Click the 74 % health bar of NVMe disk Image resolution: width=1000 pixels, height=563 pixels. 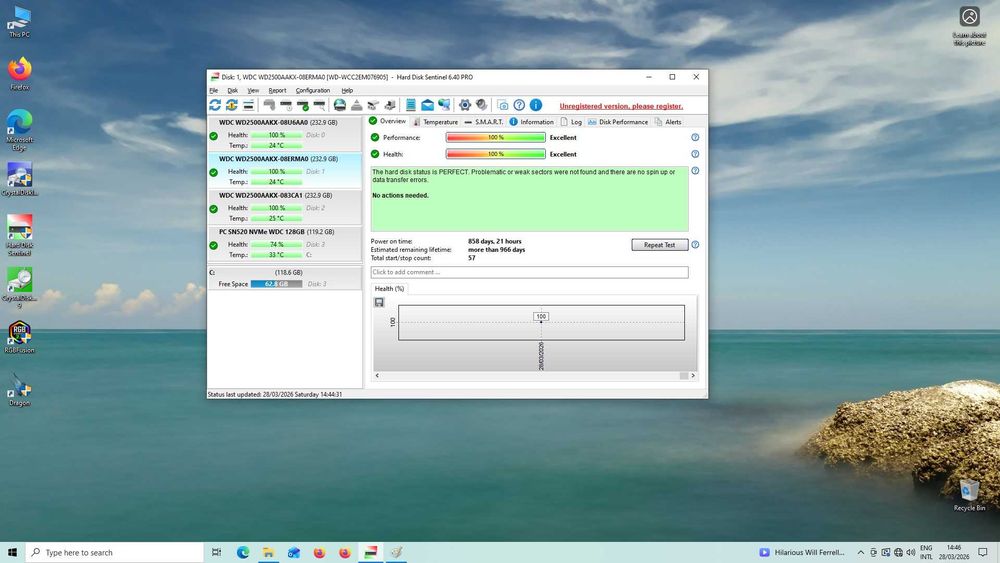(x=276, y=245)
